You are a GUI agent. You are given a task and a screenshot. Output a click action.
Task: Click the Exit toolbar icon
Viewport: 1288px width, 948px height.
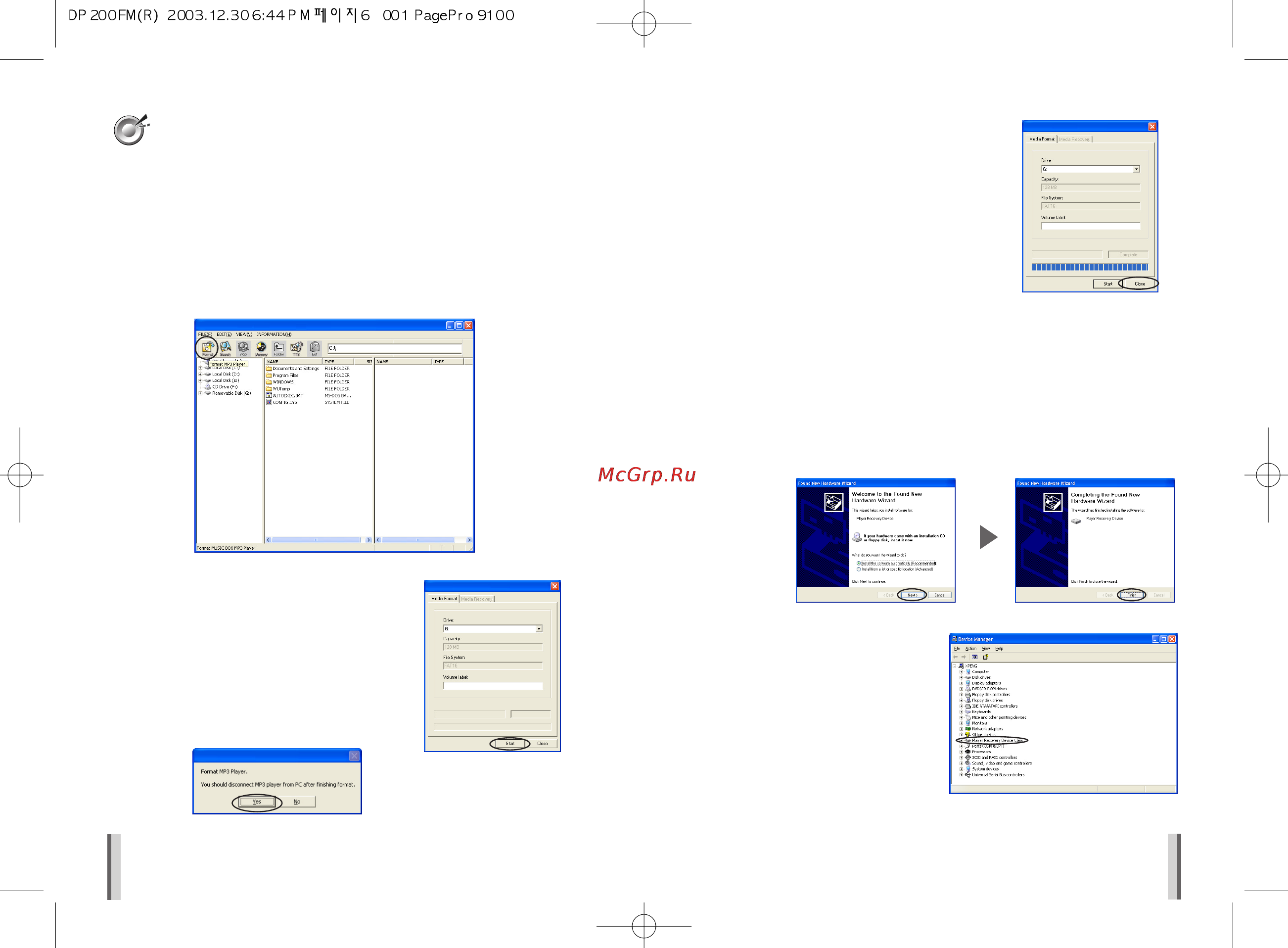click(x=315, y=348)
